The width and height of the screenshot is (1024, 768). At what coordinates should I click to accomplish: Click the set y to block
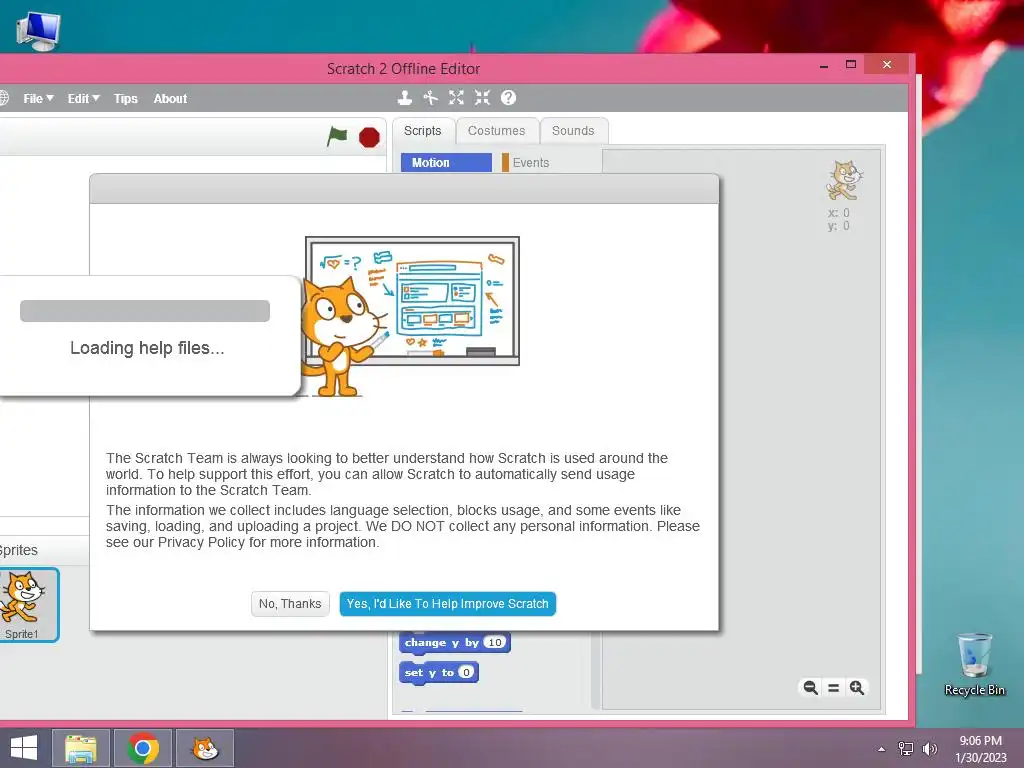439,672
